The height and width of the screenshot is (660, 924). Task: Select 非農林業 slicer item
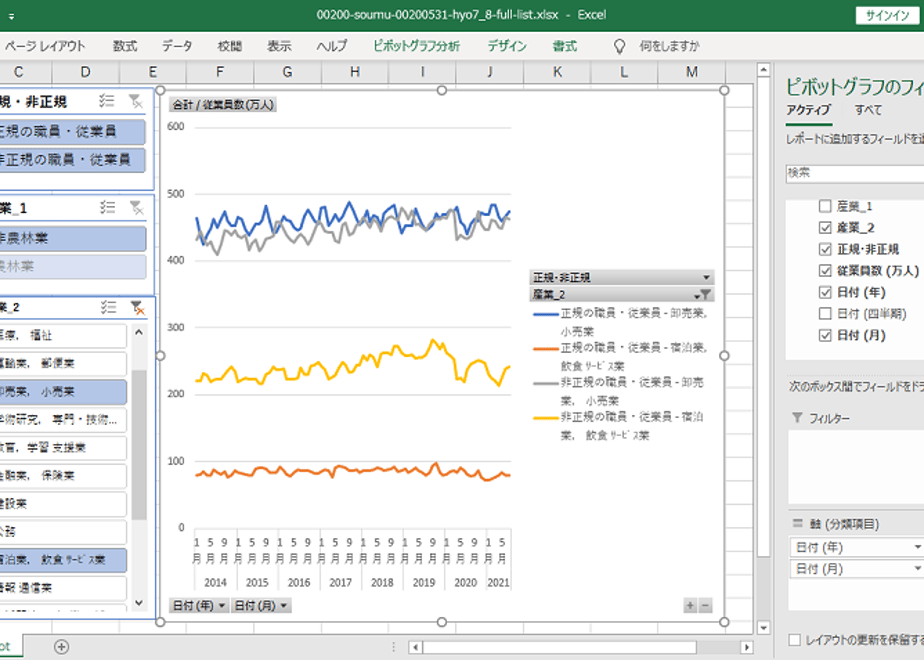coord(72,239)
